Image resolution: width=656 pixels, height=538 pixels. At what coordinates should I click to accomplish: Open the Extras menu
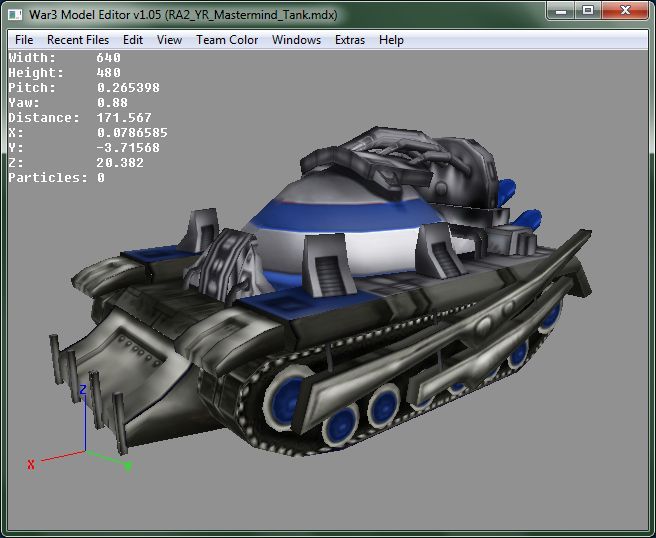(350, 40)
